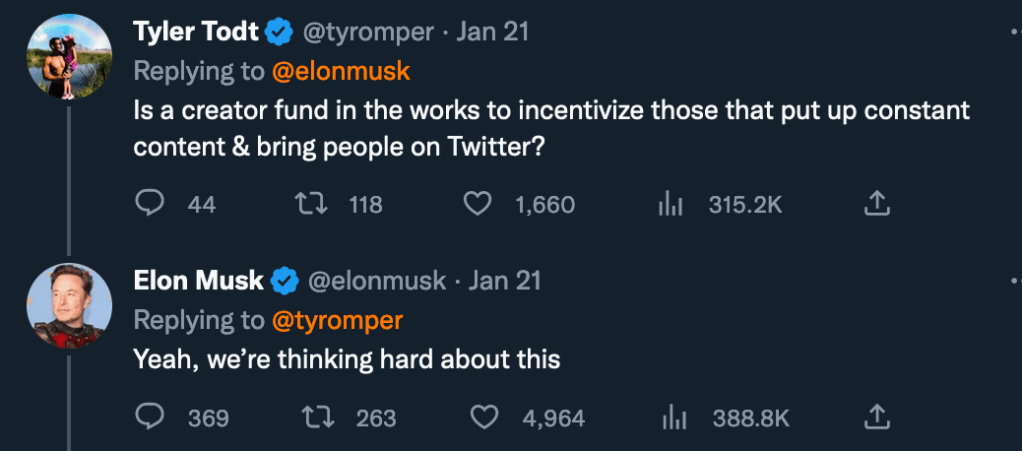Click Jan 21 timestamp on Tyler's tweet

coord(492,32)
